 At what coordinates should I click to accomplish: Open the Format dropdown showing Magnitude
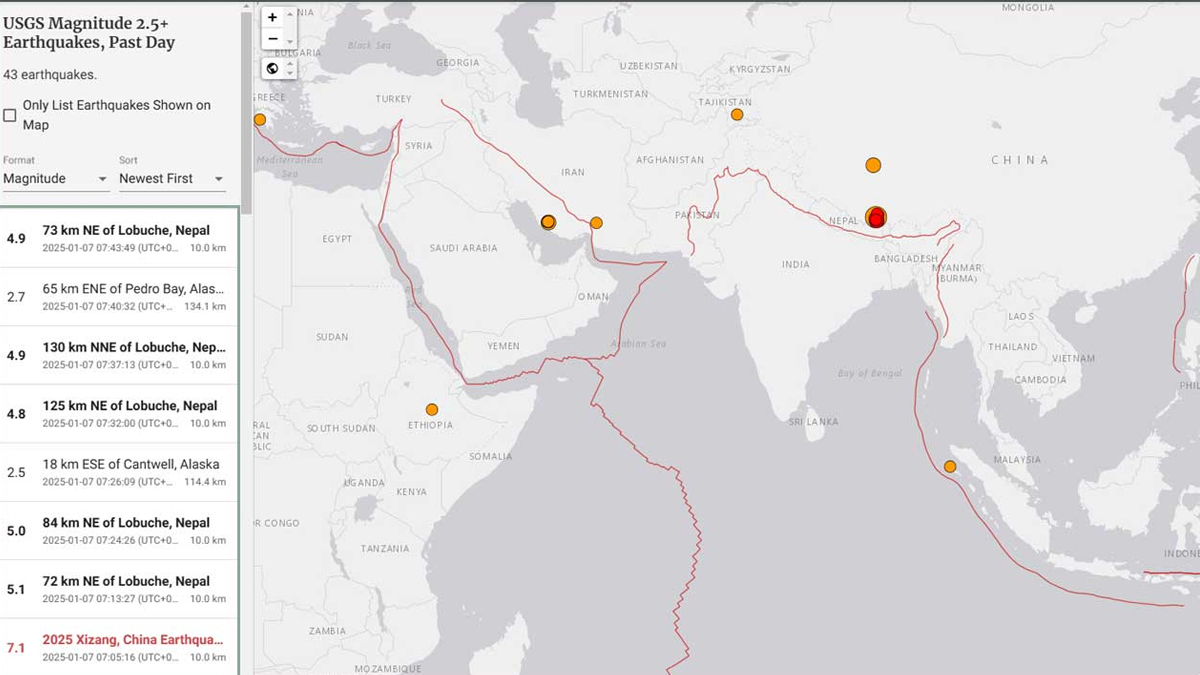point(55,179)
